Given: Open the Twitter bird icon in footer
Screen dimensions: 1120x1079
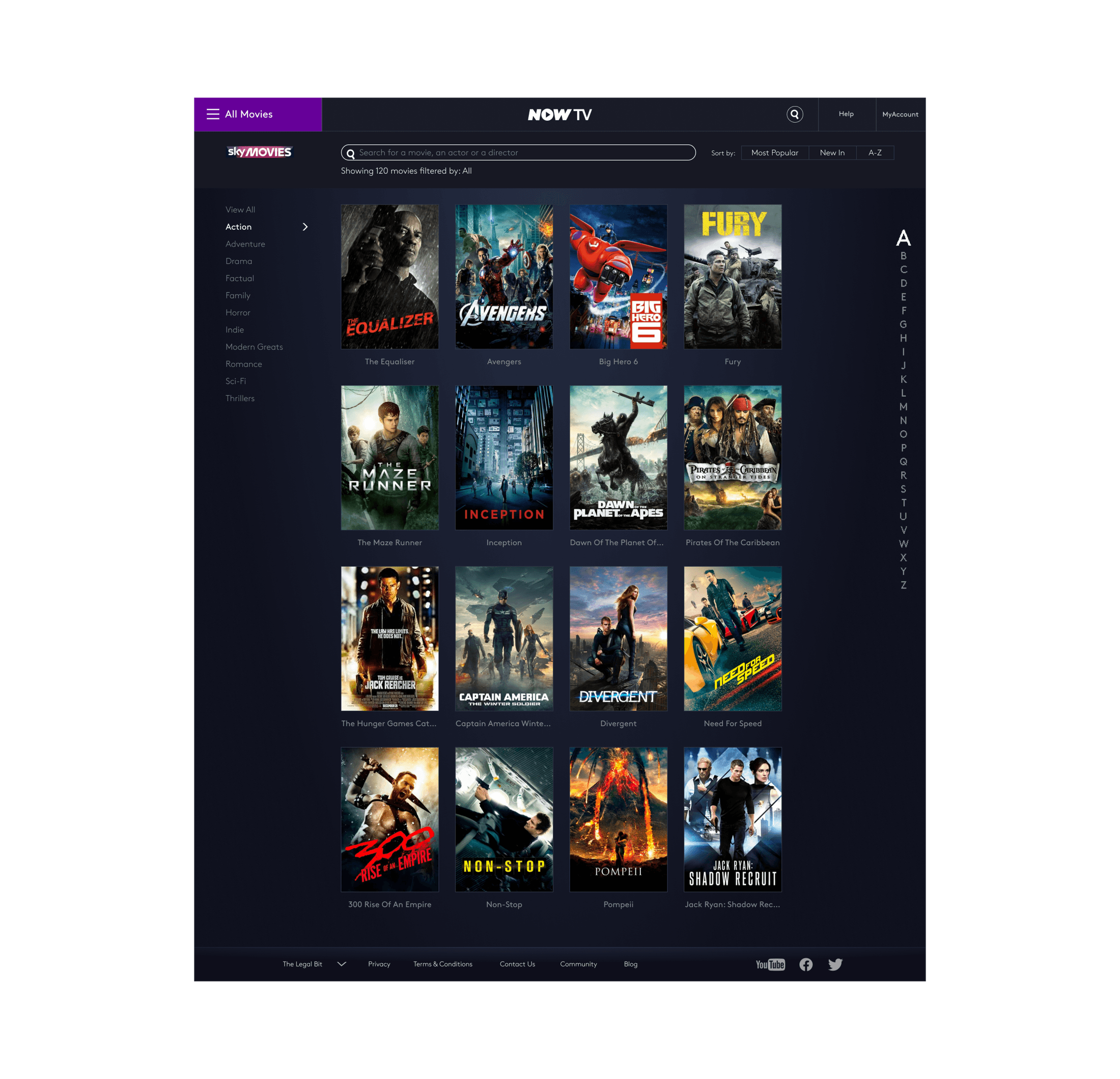Looking at the screenshot, I should coord(835,964).
